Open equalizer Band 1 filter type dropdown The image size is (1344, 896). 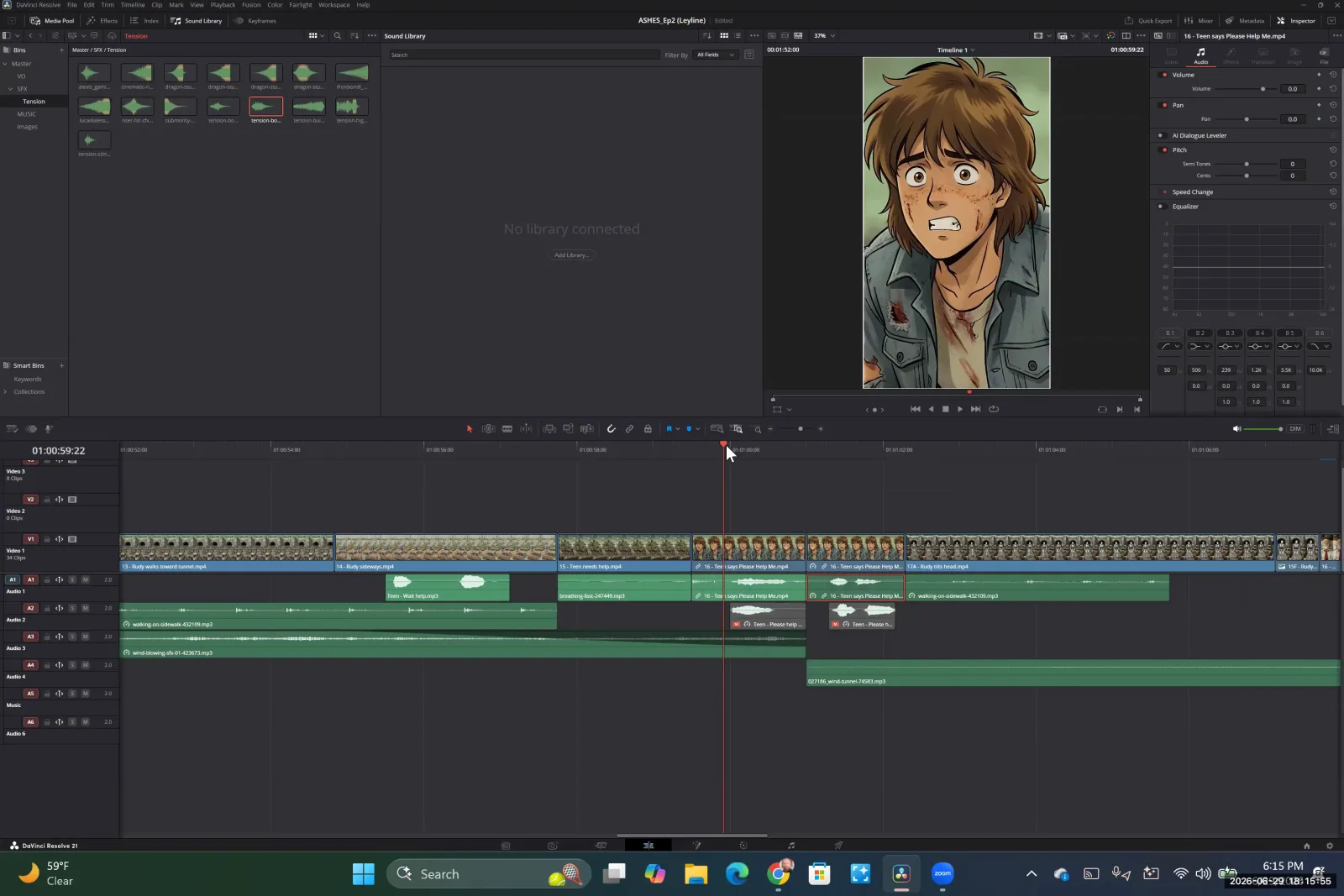1169,346
